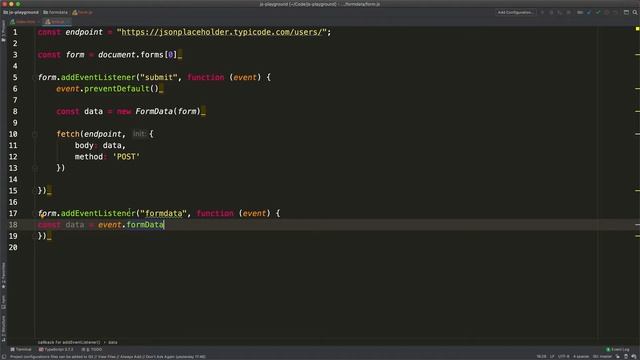
Task: Click line number 20 in the gutter
Action: coord(13,247)
